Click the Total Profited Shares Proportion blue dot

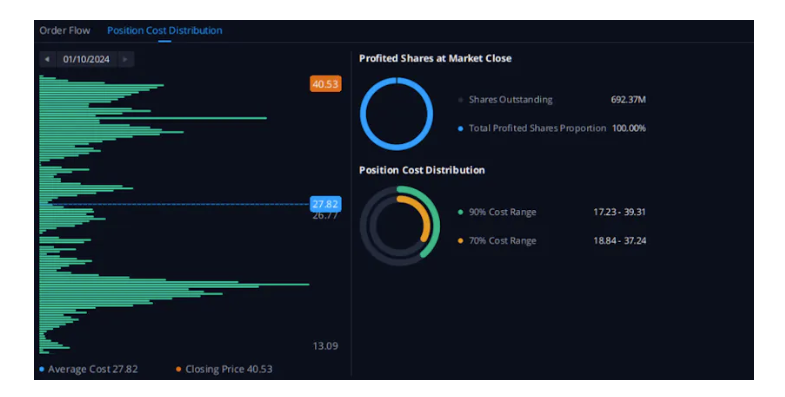(461, 129)
